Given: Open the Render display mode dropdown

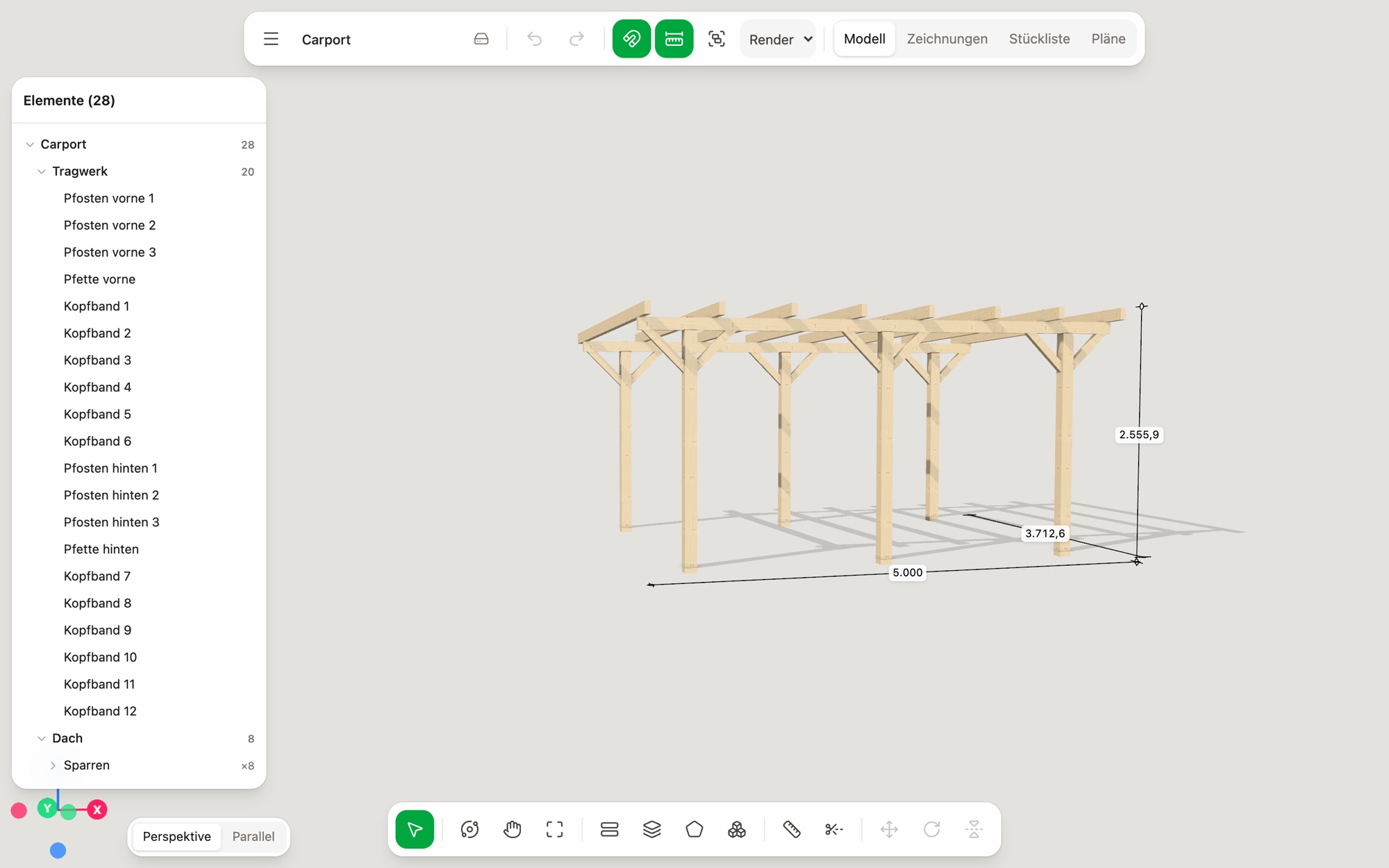Looking at the screenshot, I should pyautogui.click(x=779, y=40).
